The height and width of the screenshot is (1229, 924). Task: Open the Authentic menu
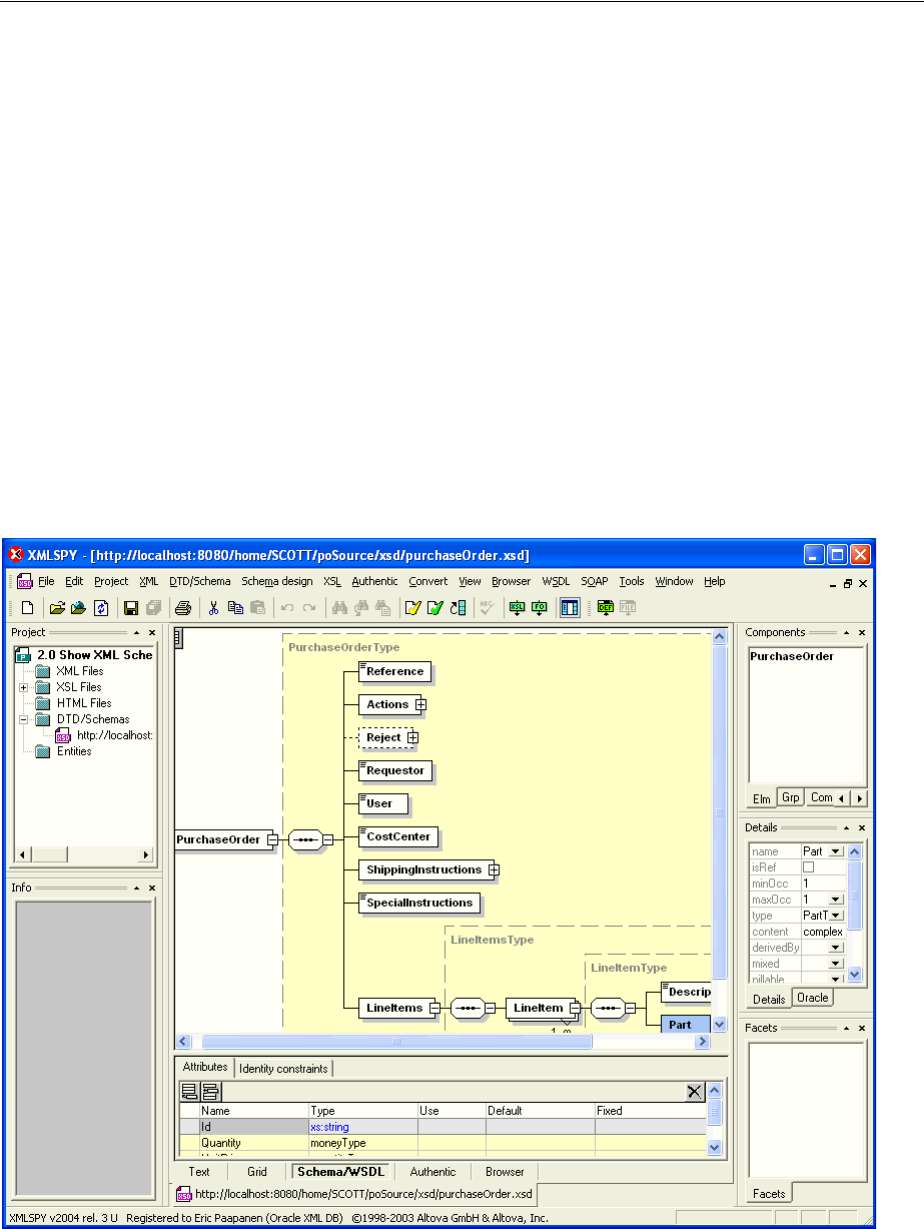click(375, 581)
